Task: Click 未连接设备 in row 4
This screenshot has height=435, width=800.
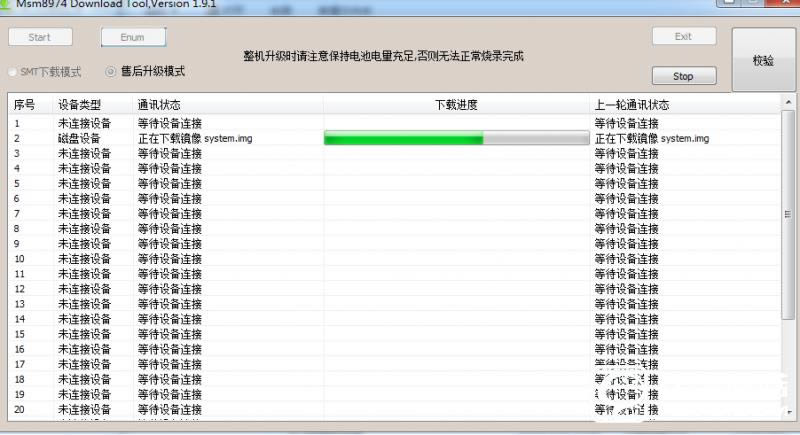Action: [x=84, y=169]
